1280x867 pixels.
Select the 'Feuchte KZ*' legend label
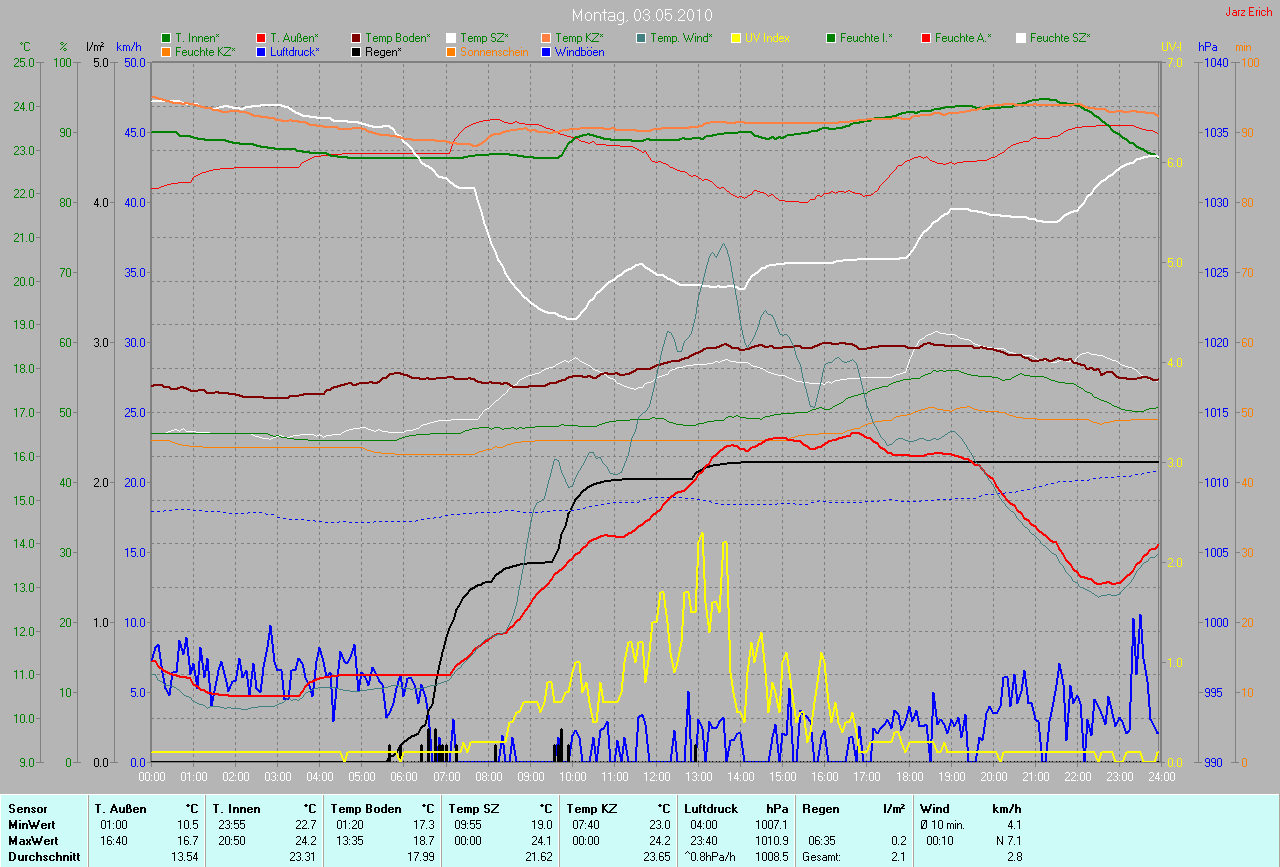[x=205, y=51]
